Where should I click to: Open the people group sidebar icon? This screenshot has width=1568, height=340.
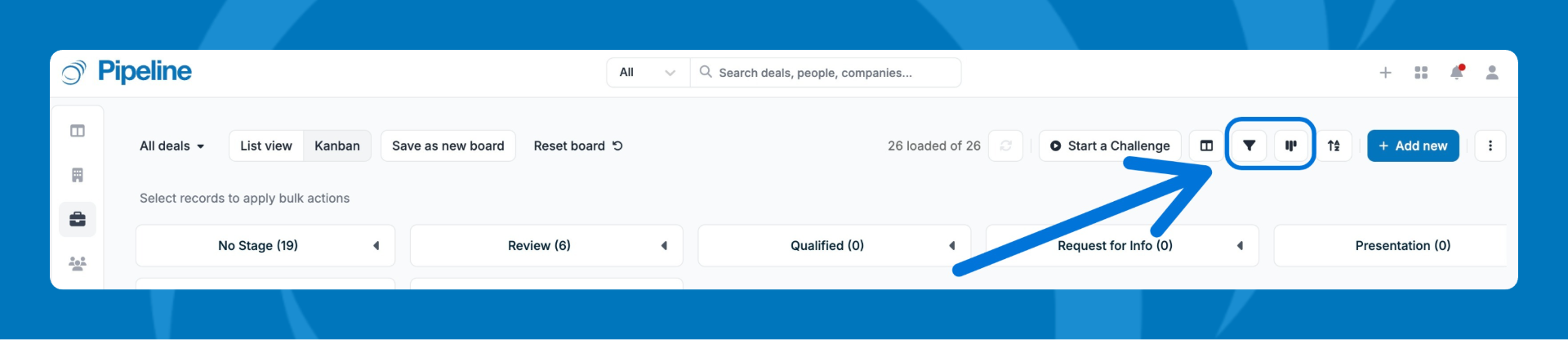point(78,263)
